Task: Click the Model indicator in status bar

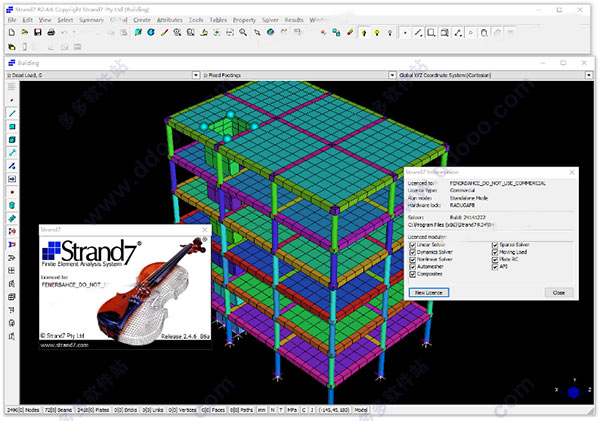Action: tap(361, 410)
